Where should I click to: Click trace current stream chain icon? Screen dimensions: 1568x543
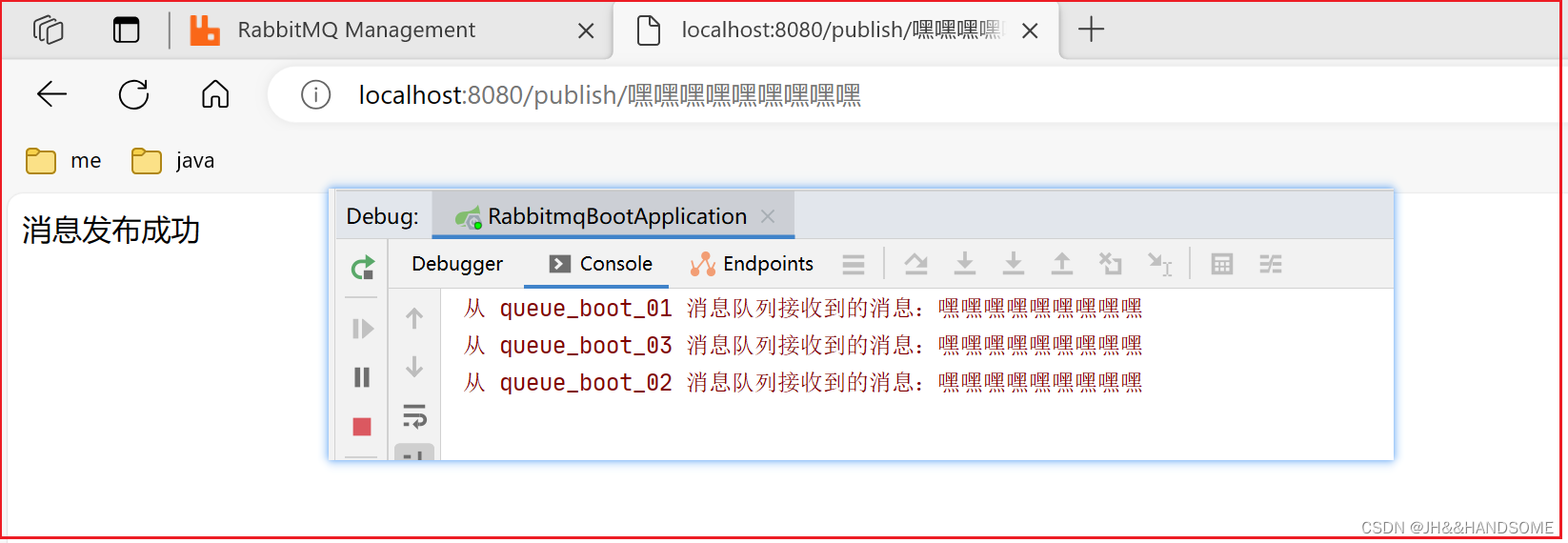[x=1271, y=264]
